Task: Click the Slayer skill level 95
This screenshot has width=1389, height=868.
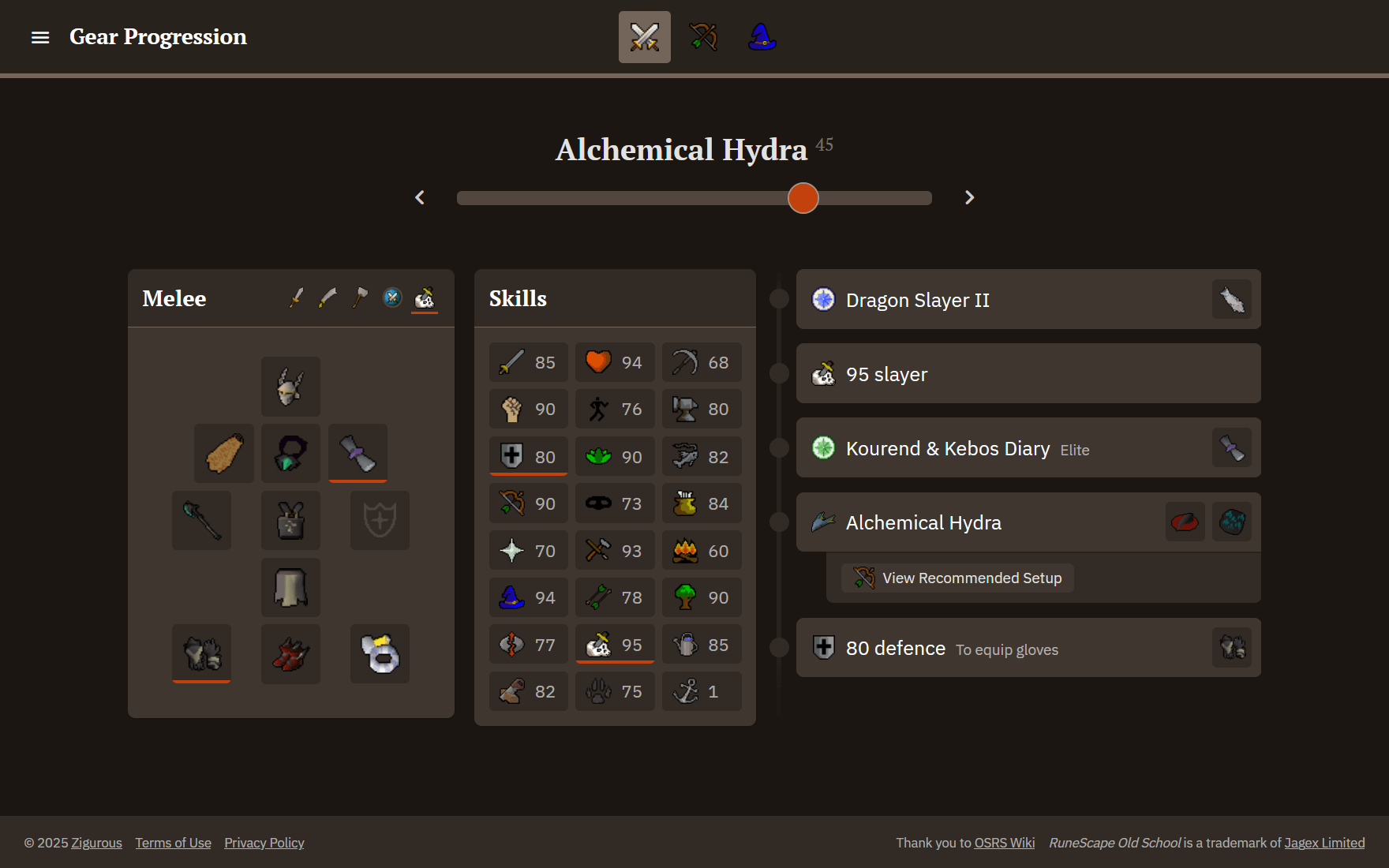Action: (615, 645)
